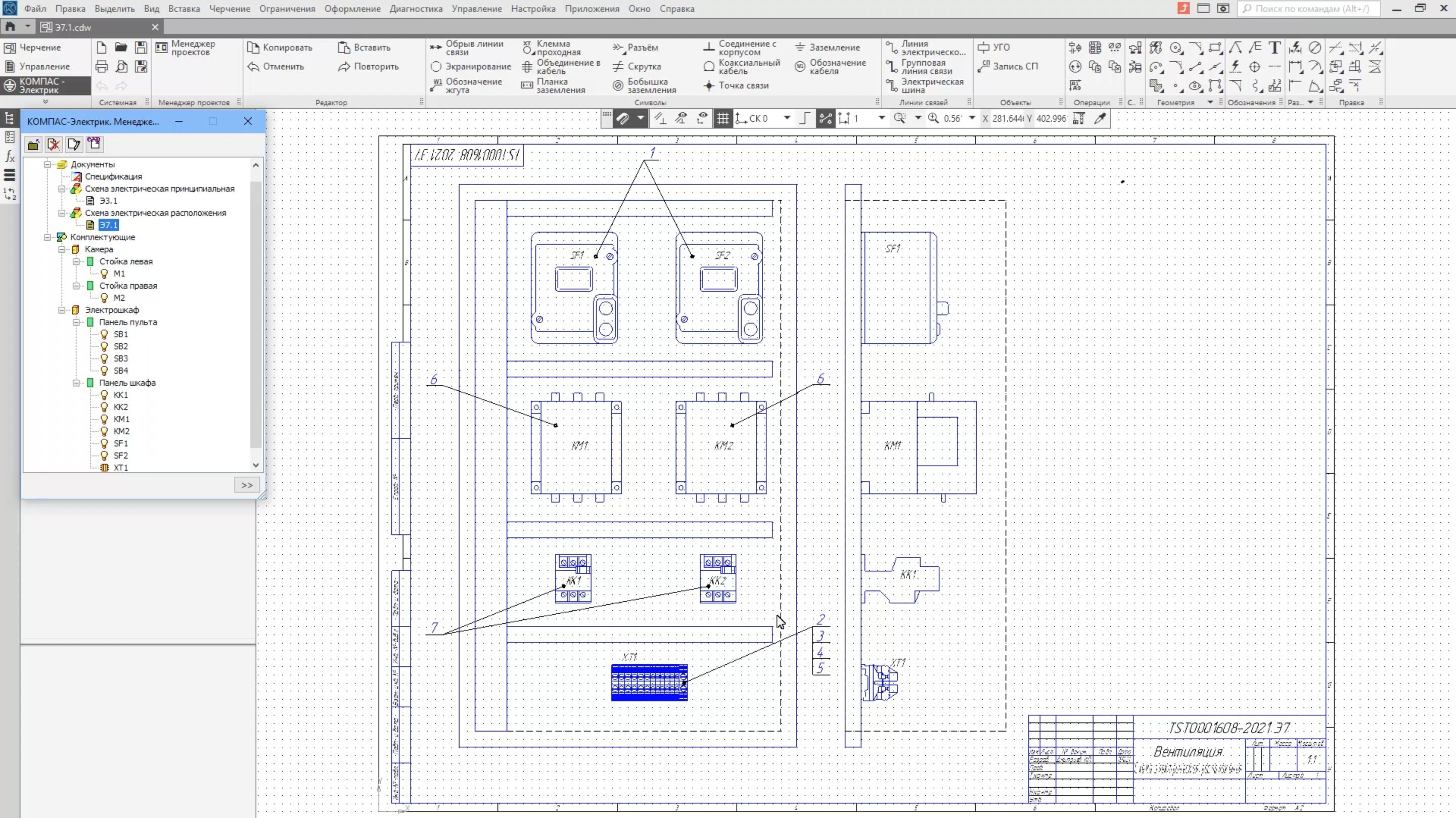Select the linear dimension tool icon
The width and height of the screenshot is (1456, 818).
pyautogui.click(x=1295, y=67)
